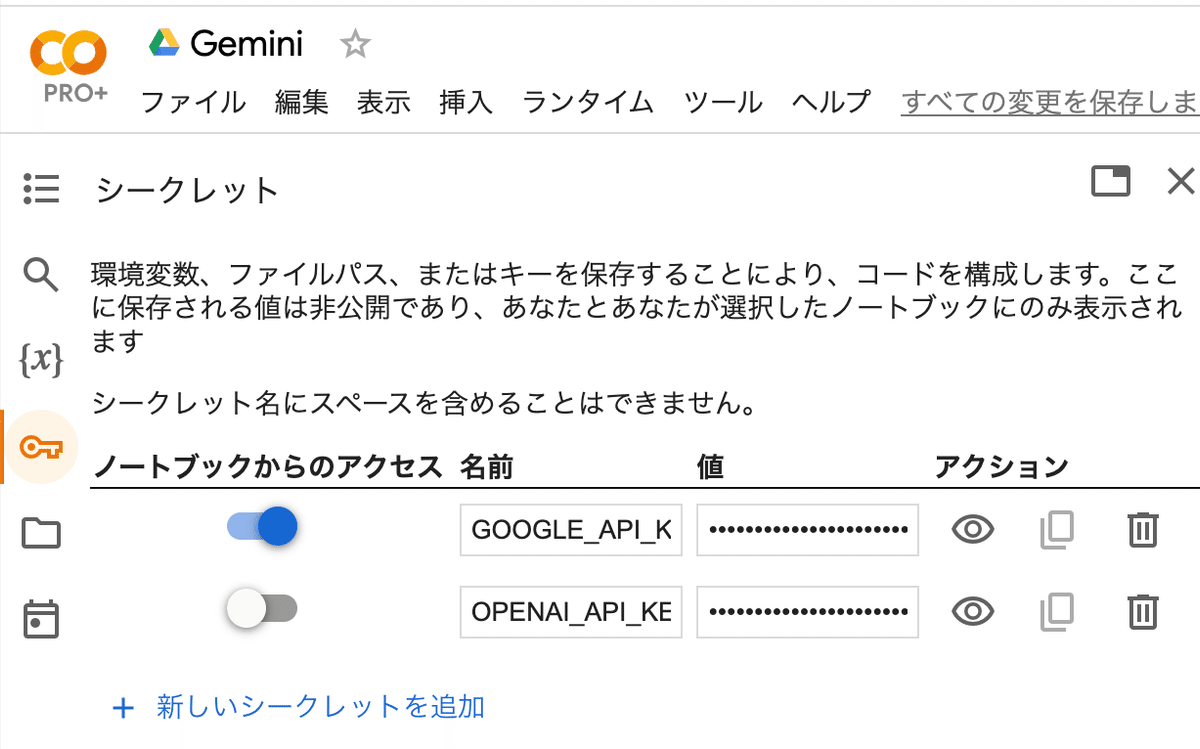
Task: Click 新しいシークレットを追加 to add a secret
Action: 299,708
